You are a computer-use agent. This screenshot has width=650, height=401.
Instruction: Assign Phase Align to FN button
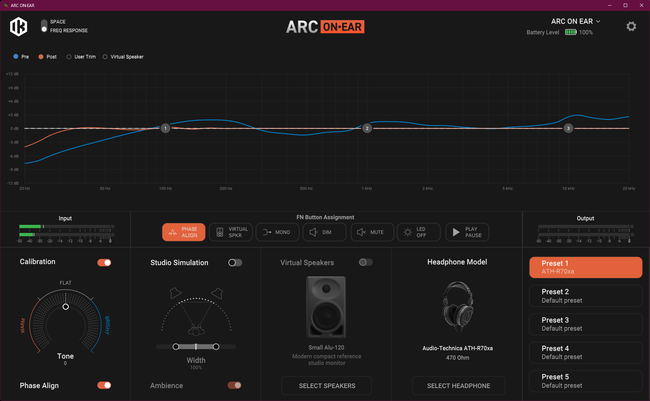click(x=183, y=232)
